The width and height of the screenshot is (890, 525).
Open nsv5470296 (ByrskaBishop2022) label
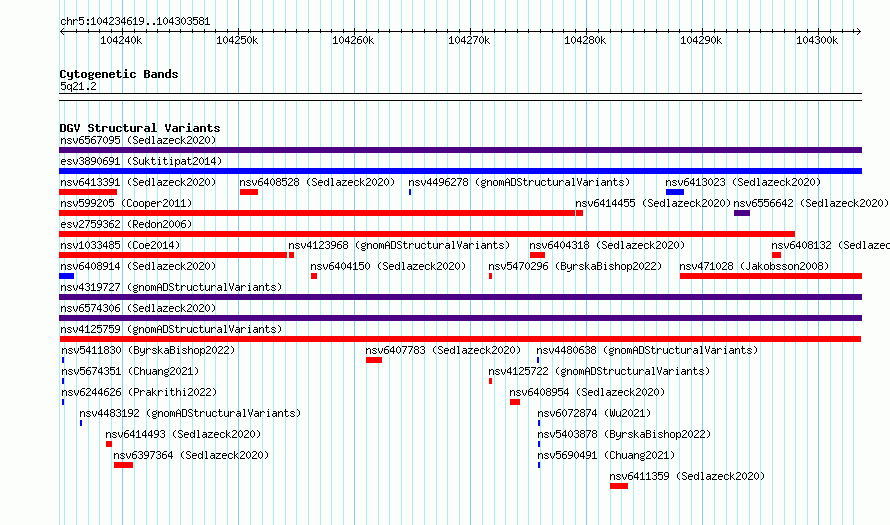[x=575, y=266]
